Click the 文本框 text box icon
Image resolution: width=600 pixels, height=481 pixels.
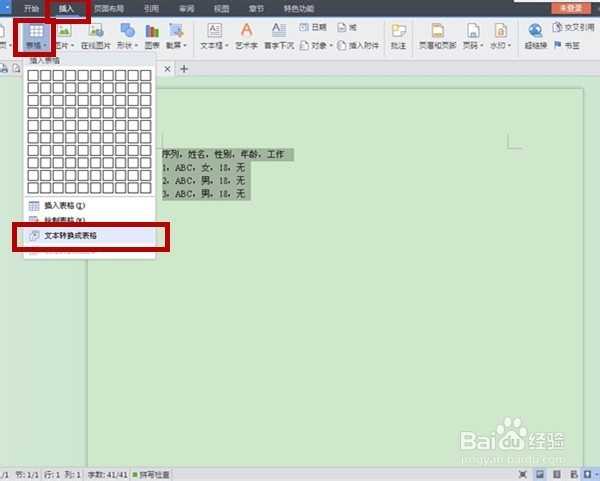(214, 31)
